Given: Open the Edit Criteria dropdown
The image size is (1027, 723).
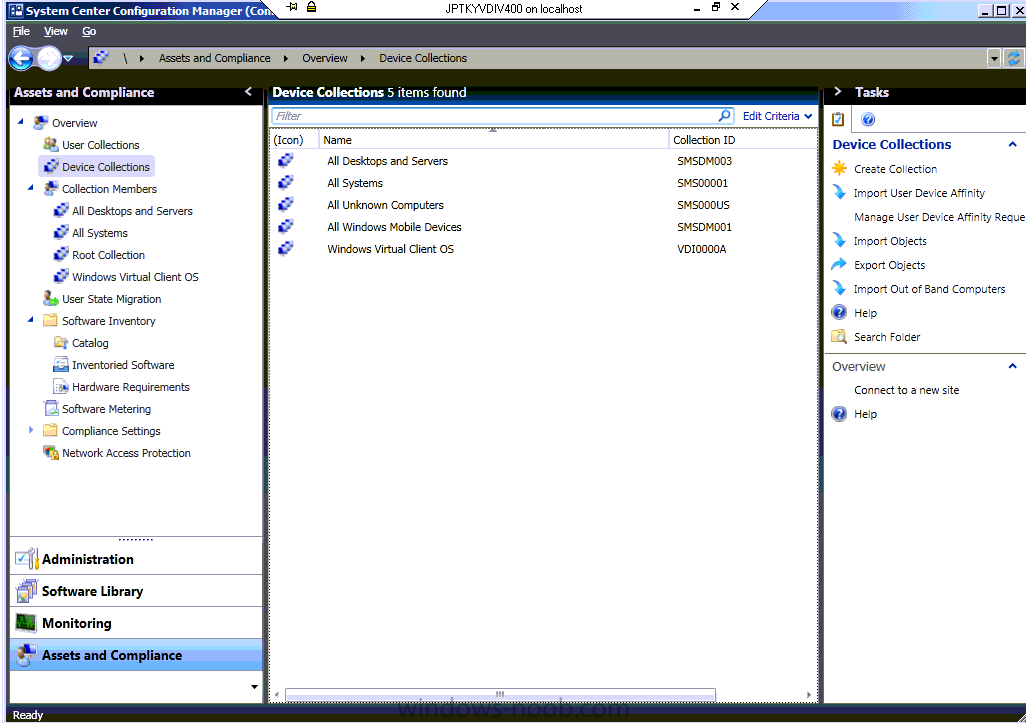Looking at the screenshot, I should click(777, 116).
